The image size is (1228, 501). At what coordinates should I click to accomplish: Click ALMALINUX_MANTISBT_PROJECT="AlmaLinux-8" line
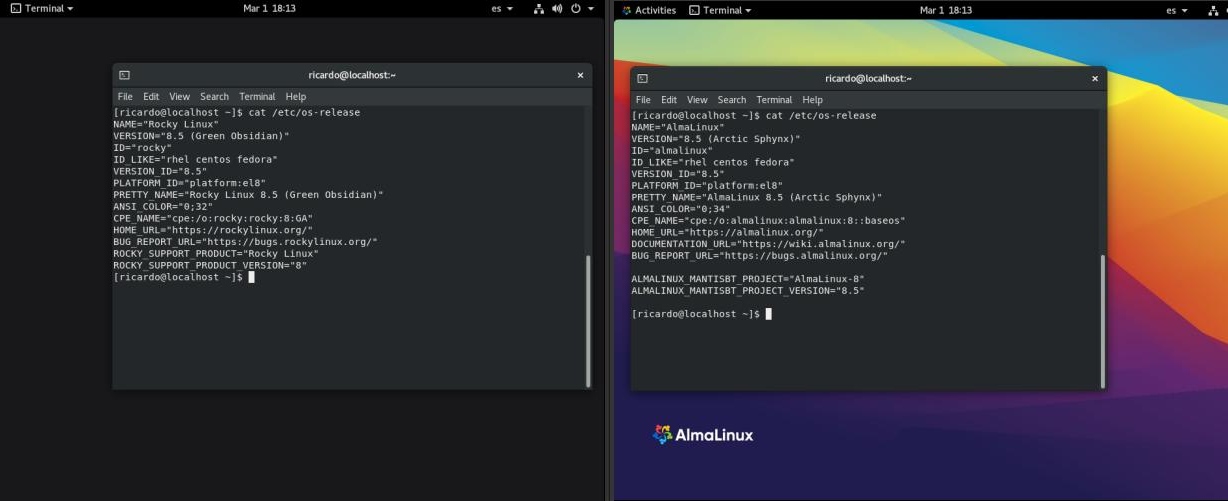pyautogui.click(x=748, y=279)
